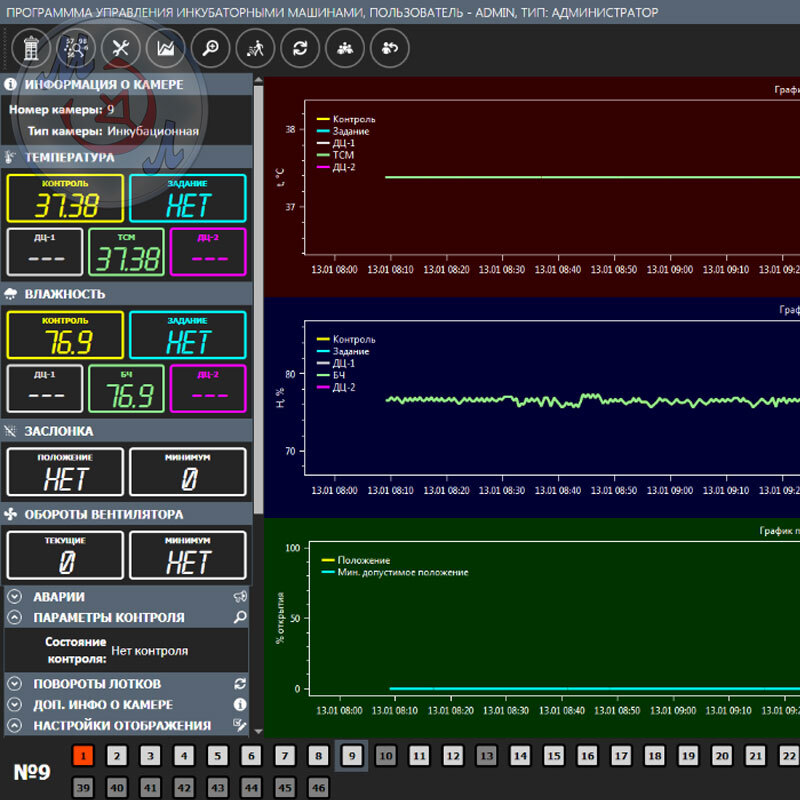The height and width of the screenshot is (800, 800).
Task: Click the damper Положение НЕТ display
Action: (x=65, y=472)
